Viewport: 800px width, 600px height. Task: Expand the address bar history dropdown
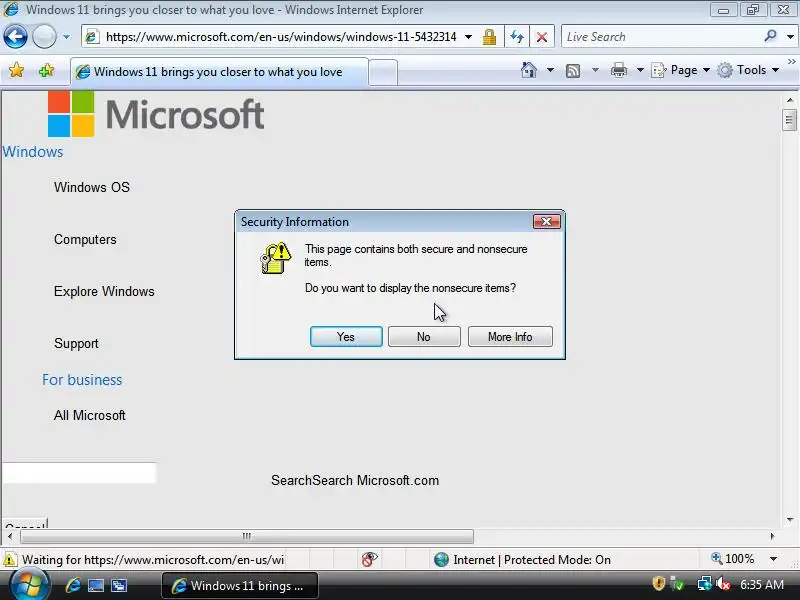[468, 37]
